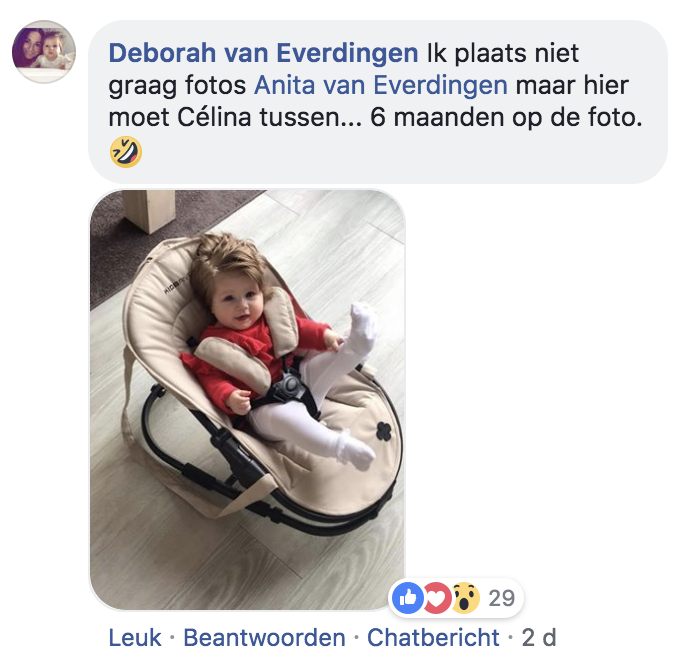Open the attached baby bouncer photo
This screenshot has height=666, width=684.
(247, 400)
